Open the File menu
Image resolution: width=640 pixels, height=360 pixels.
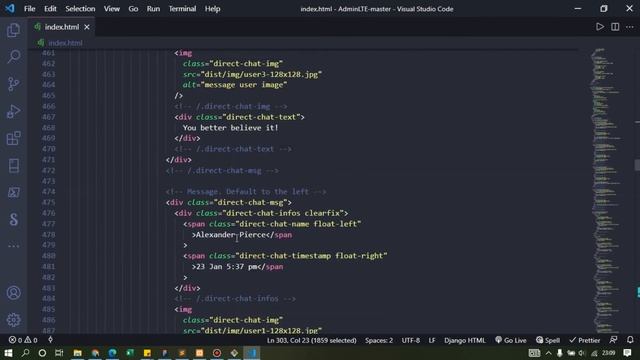[x=29, y=9]
